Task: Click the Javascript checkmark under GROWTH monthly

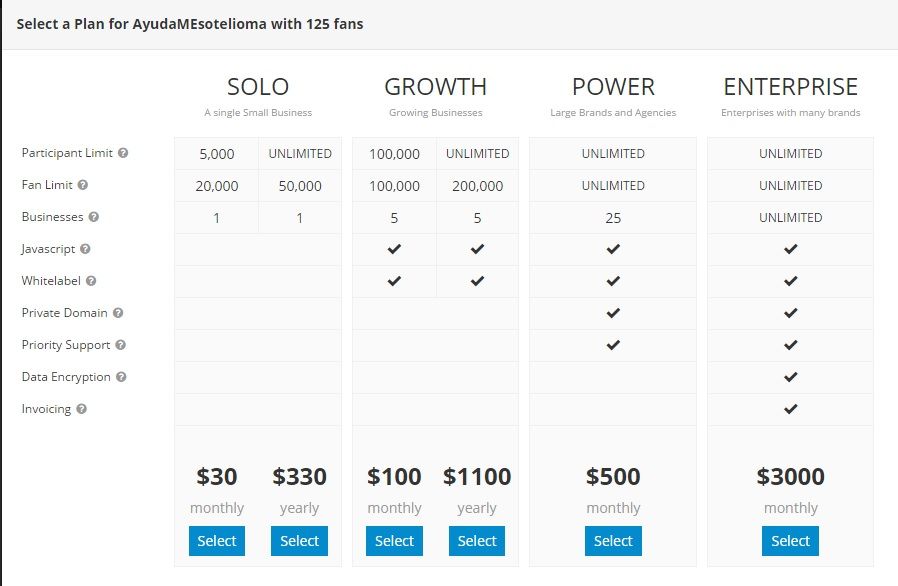Action: 394,249
